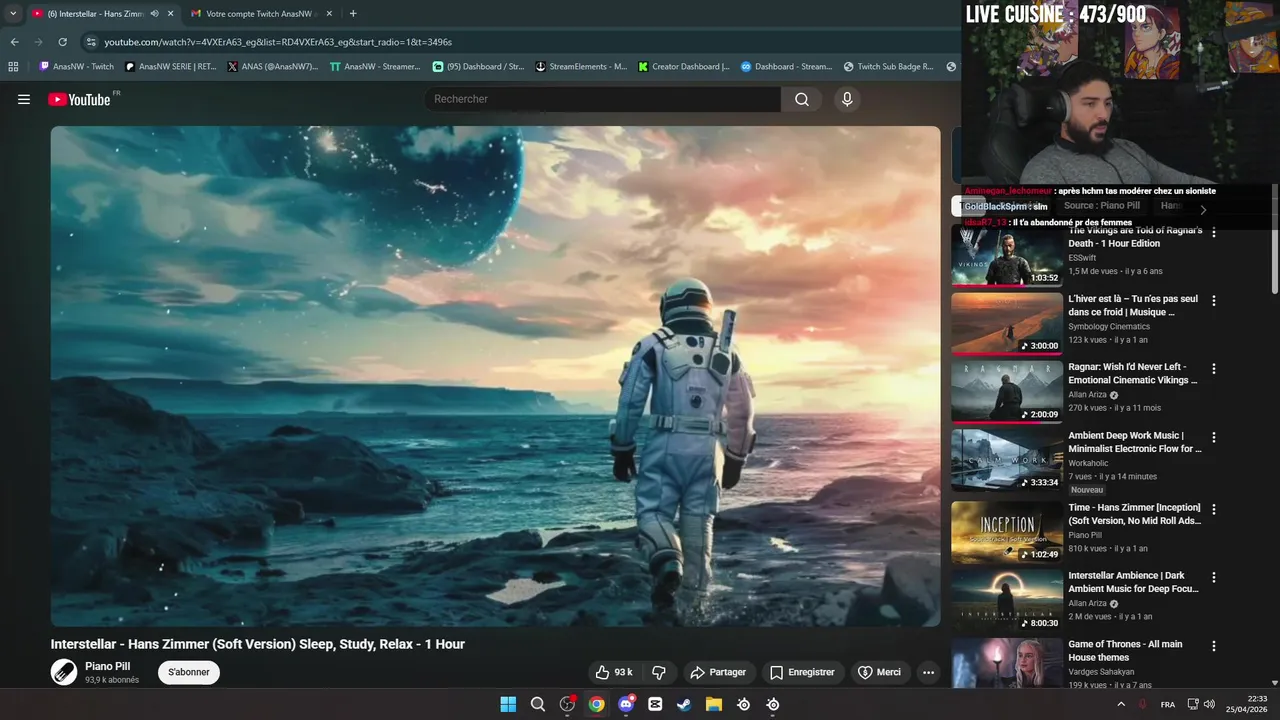The width and height of the screenshot is (1280, 720).
Task: Close the Interstellar YouTube tab
Action: pyautogui.click(x=171, y=14)
